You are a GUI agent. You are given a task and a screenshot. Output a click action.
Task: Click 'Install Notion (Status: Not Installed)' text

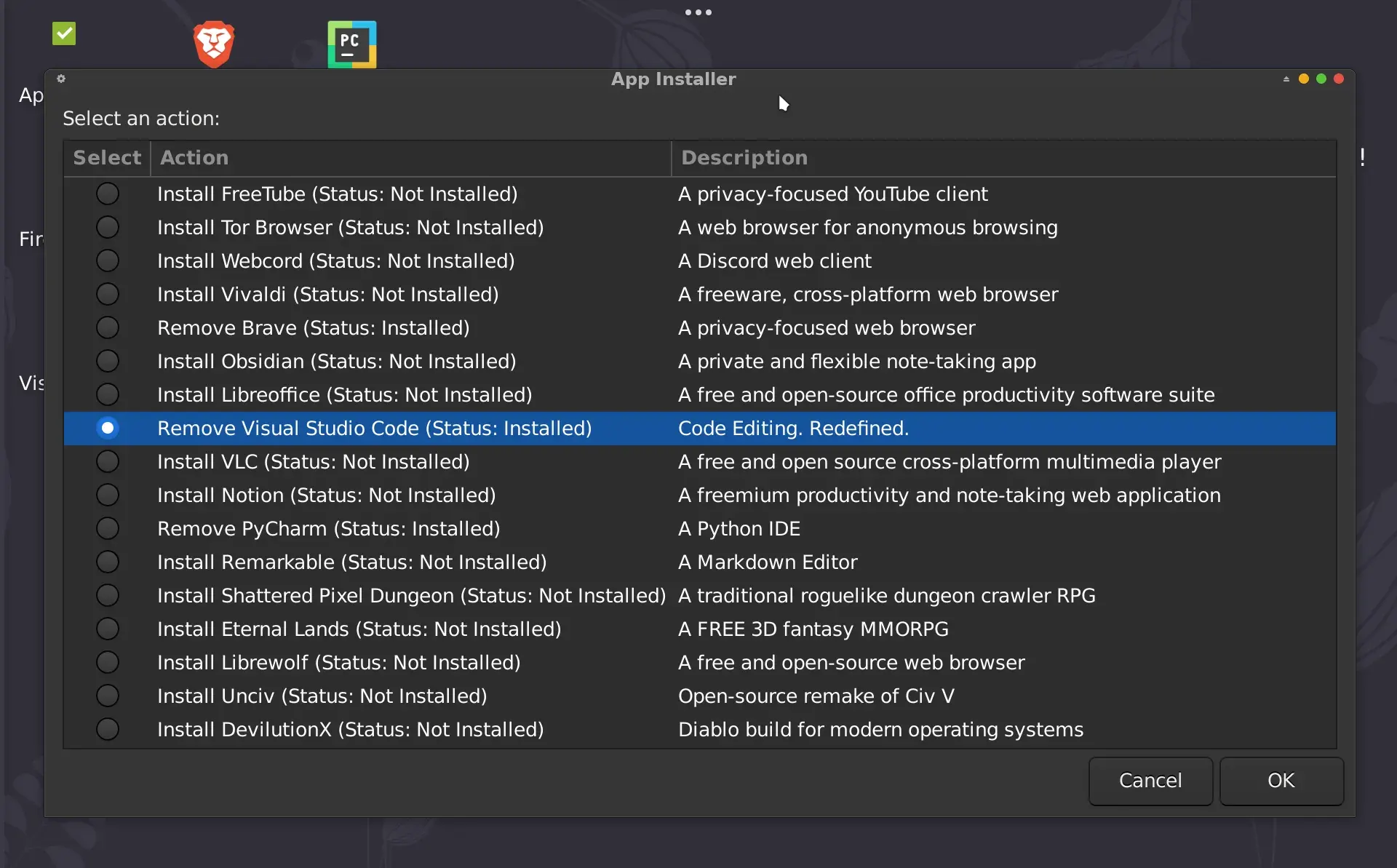coord(327,495)
